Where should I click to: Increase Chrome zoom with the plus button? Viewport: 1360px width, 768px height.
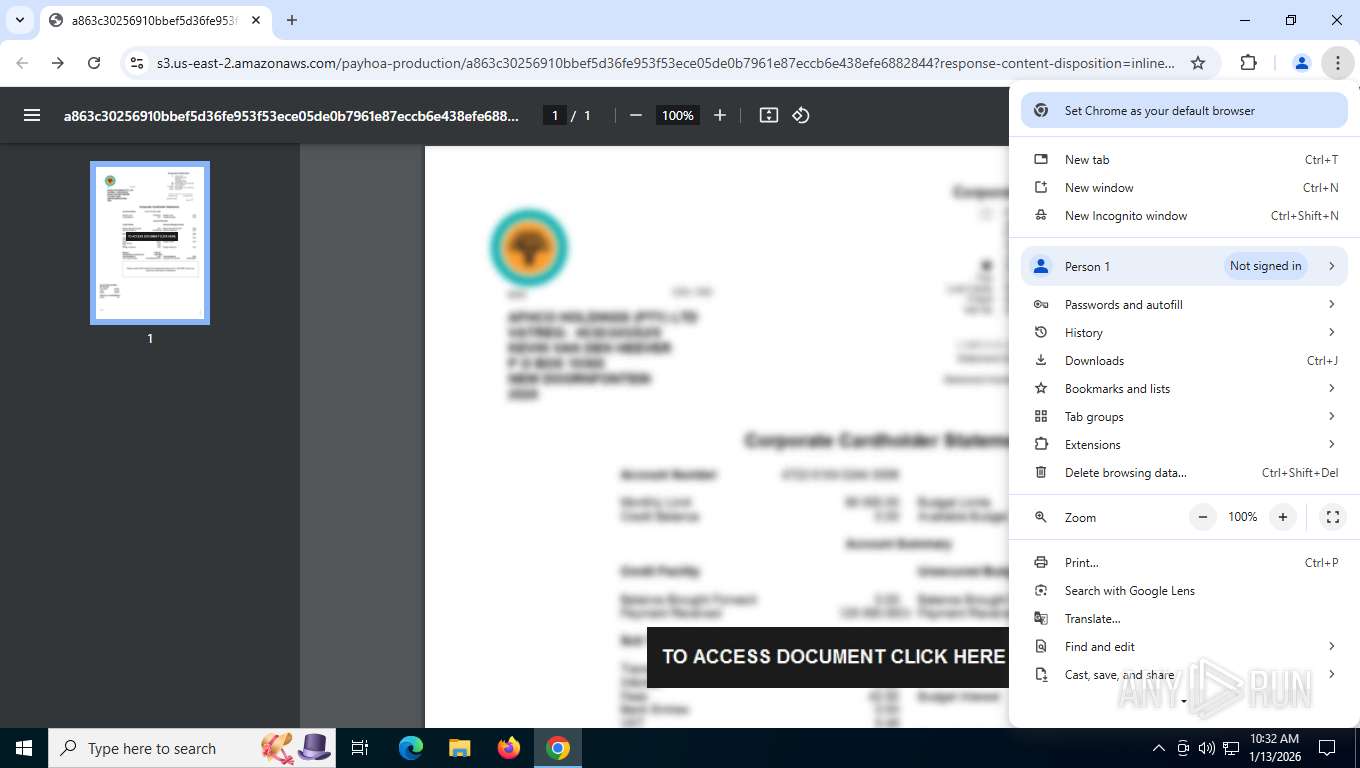point(1283,517)
